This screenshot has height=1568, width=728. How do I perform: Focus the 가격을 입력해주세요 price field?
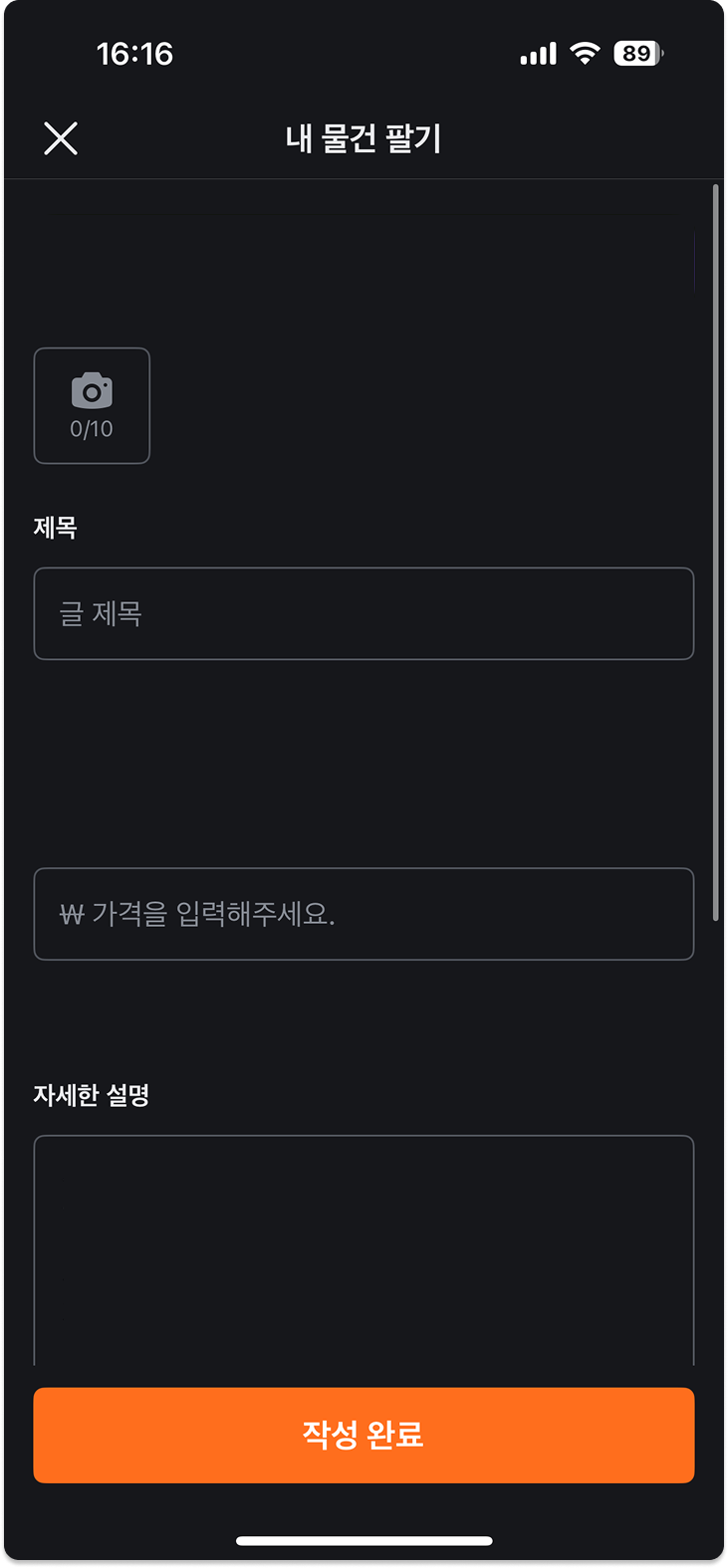pyautogui.click(x=364, y=914)
